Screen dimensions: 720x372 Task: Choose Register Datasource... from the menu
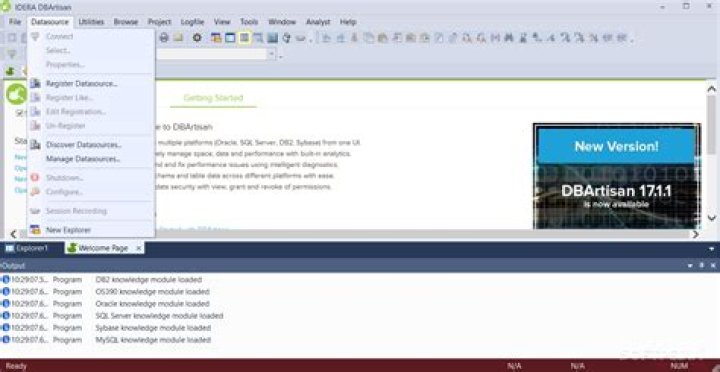pos(91,84)
